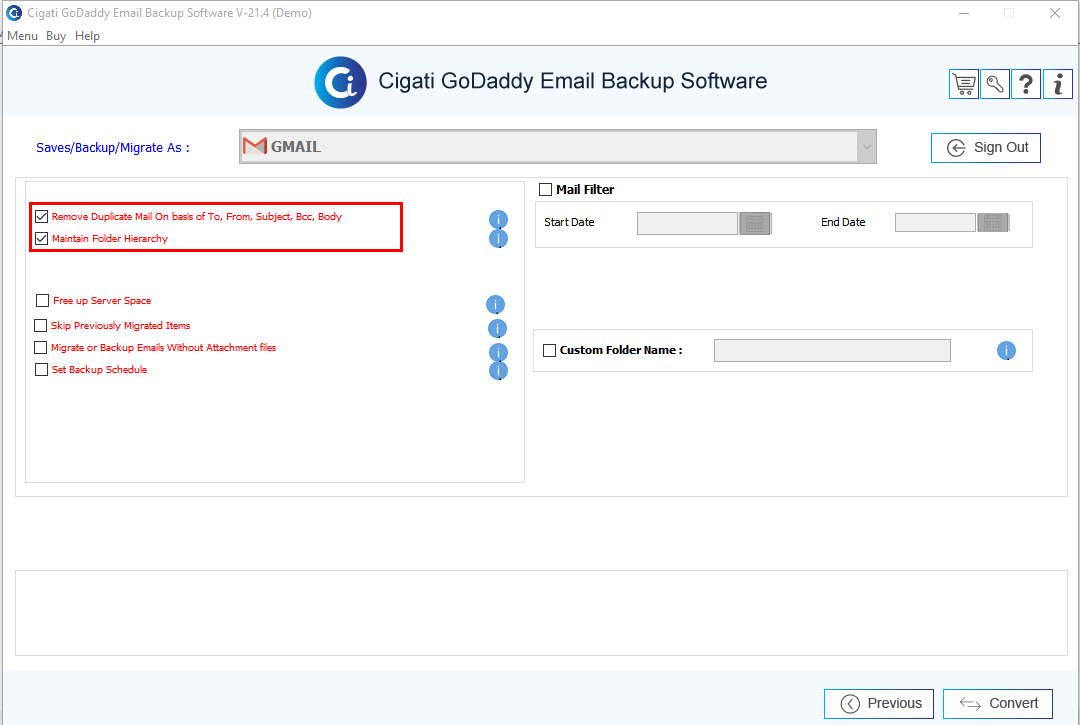Screen dimensions: 1080x725
Task: Open the Buy menu
Action: [56, 36]
